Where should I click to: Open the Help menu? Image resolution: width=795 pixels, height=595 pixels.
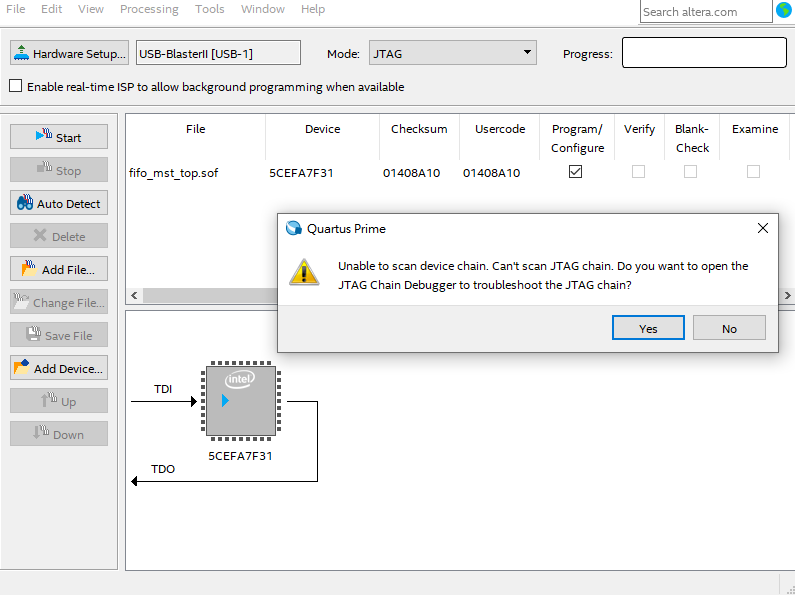(313, 9)
